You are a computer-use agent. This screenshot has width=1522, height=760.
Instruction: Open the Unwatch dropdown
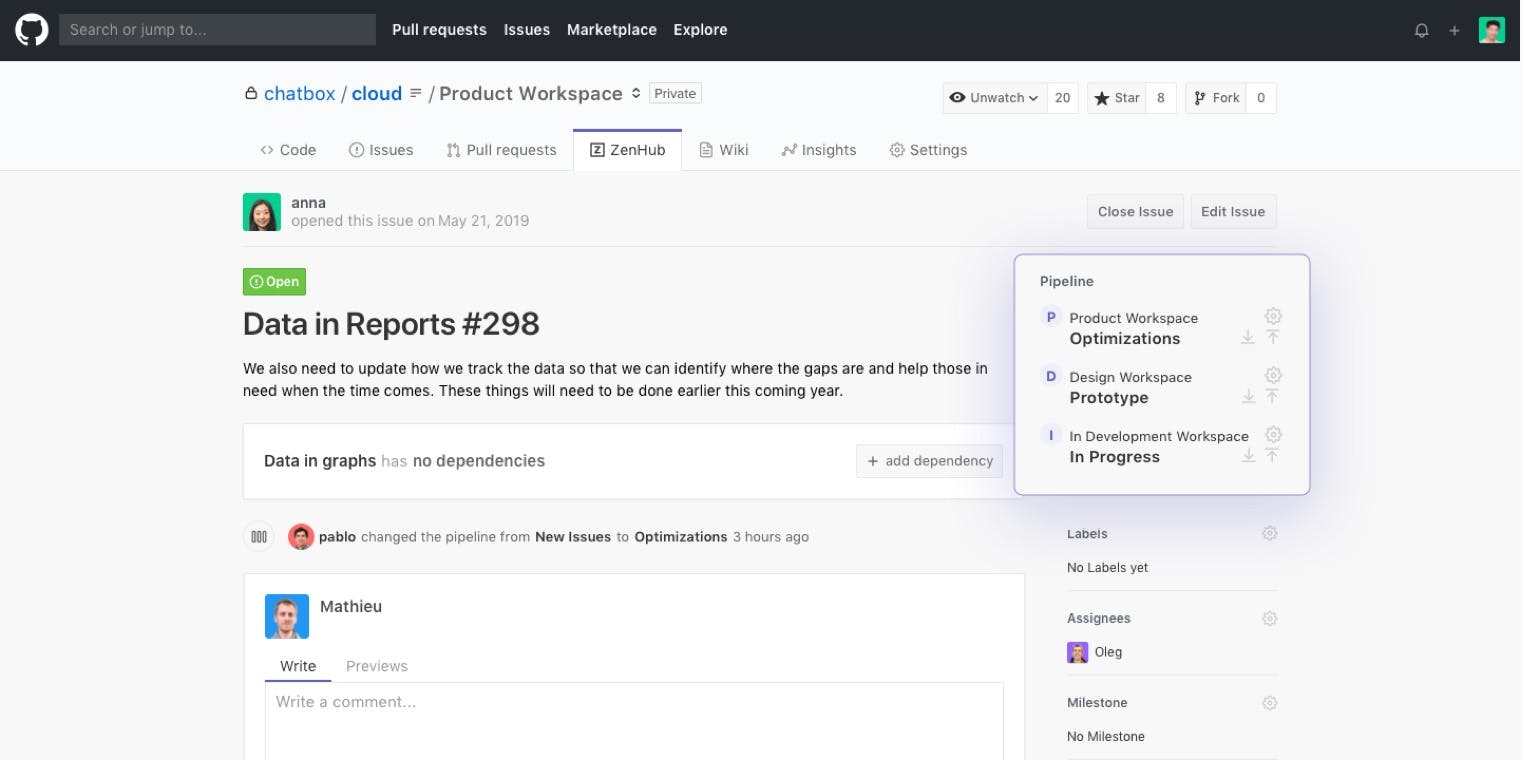pyautogui.click(x=996, y=98)
